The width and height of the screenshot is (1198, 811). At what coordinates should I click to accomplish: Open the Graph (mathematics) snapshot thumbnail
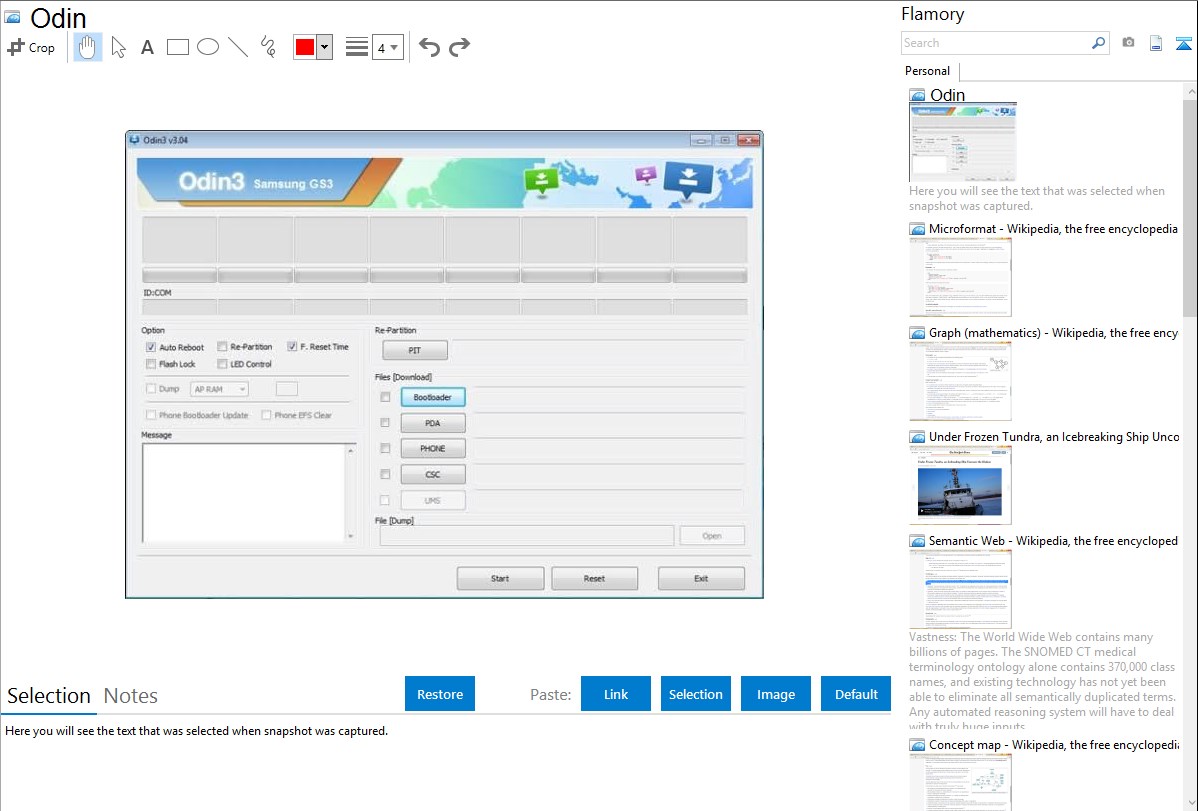[960, 381]
